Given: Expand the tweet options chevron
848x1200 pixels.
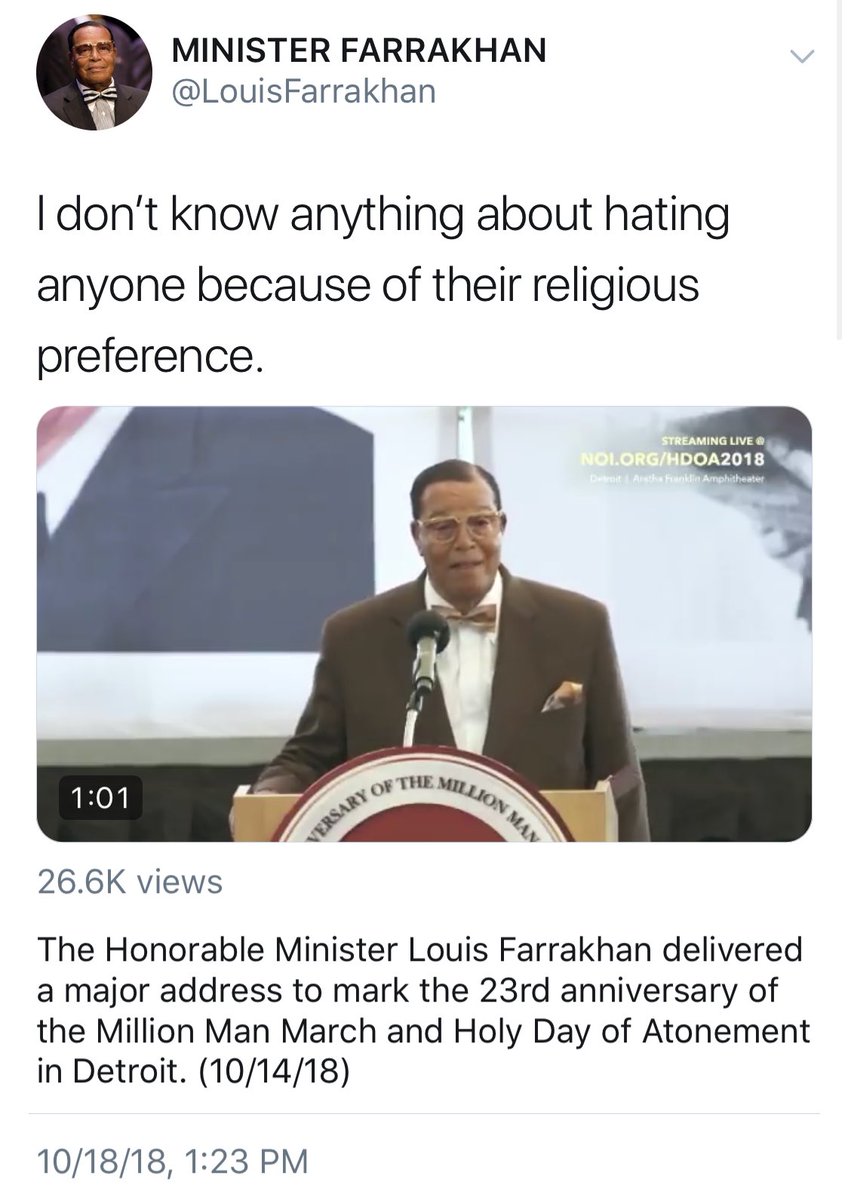Looking at the screenshot, I should [x=803, y=57].
